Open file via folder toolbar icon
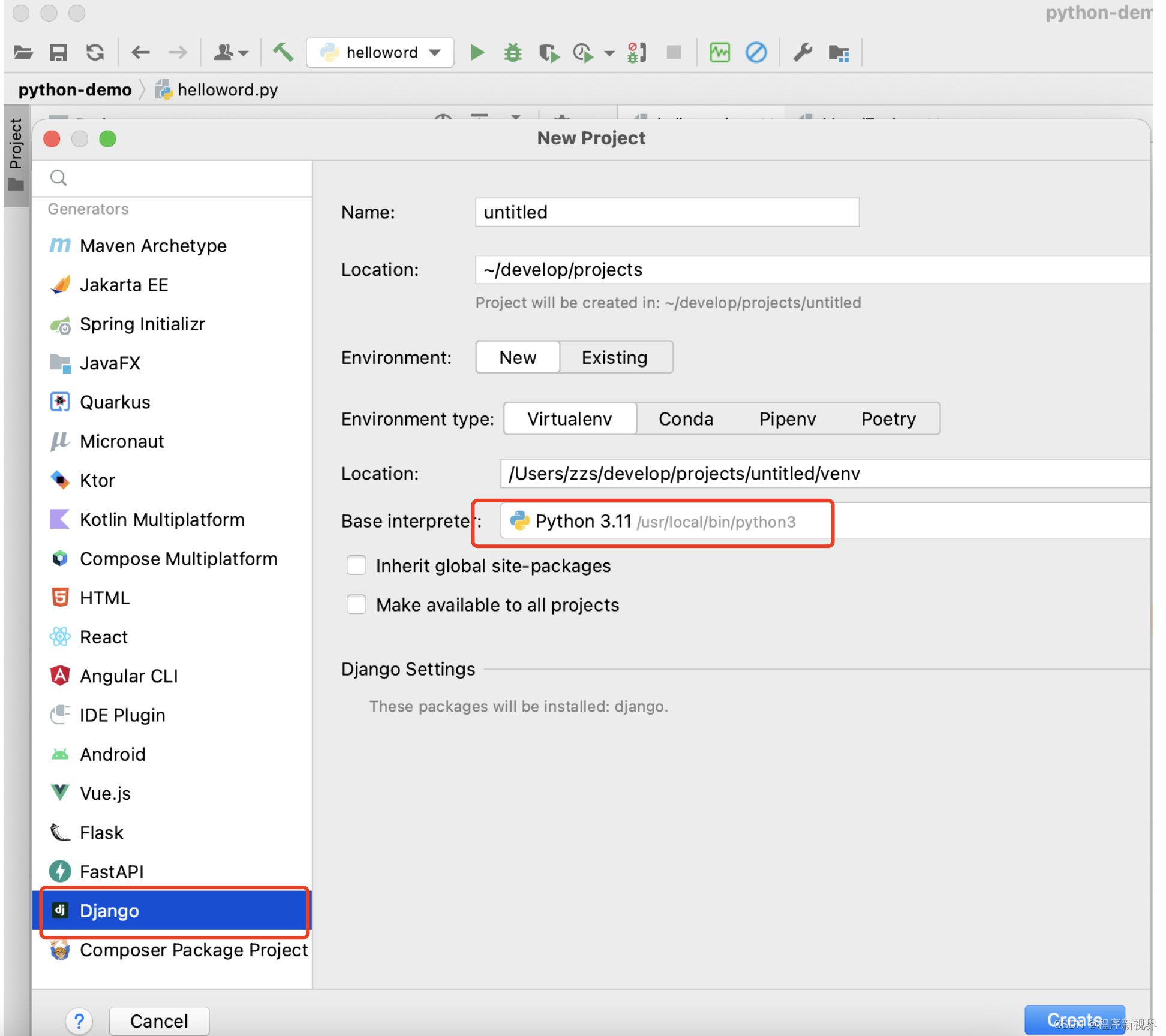Screen dimensions: 1166x1036 click(x=23, y=53)
